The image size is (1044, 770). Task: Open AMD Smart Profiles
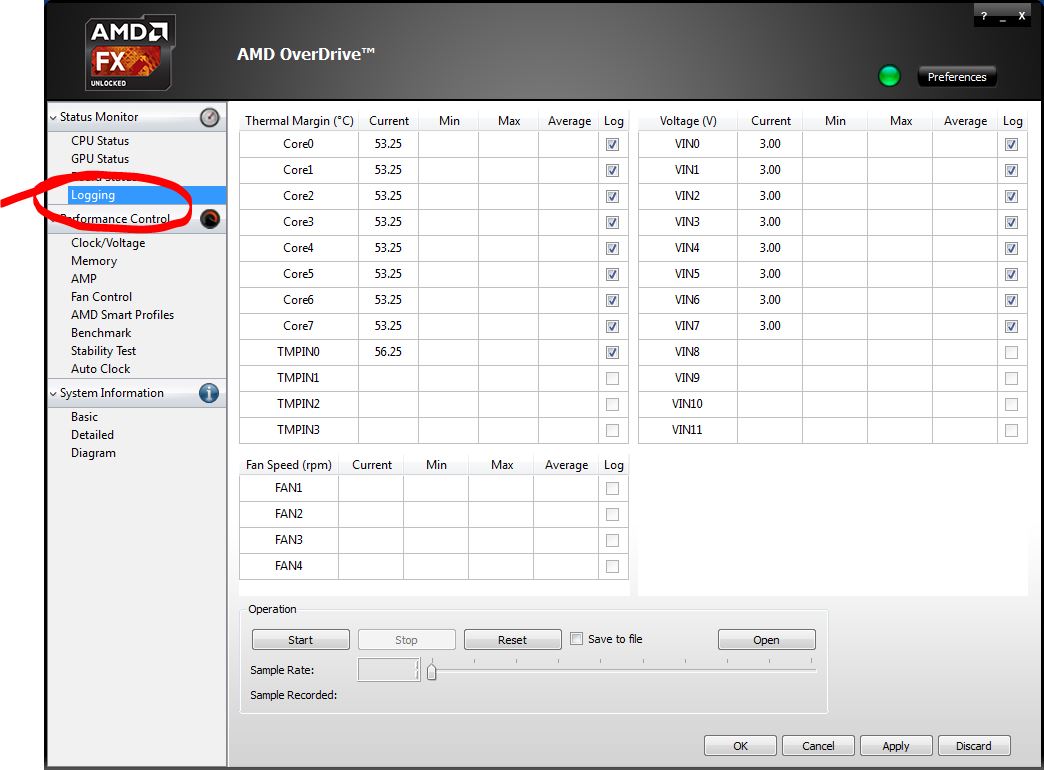click(123, 315)
